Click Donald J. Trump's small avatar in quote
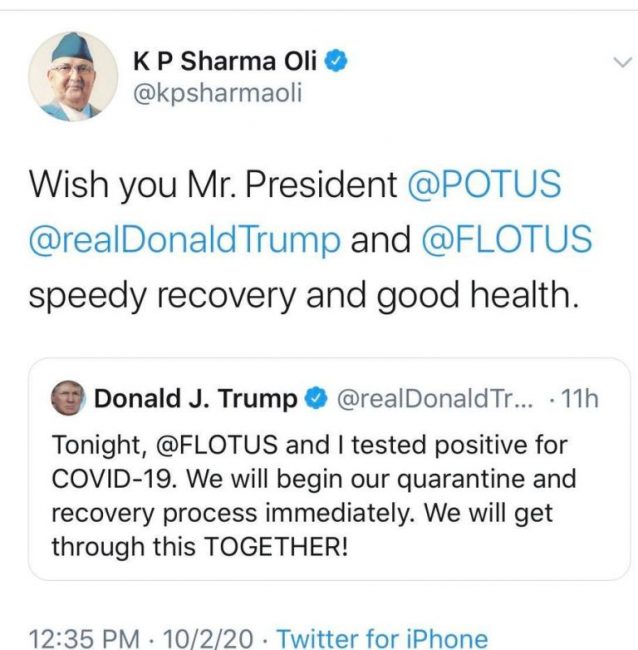638x650 pixels. point(67,399)
